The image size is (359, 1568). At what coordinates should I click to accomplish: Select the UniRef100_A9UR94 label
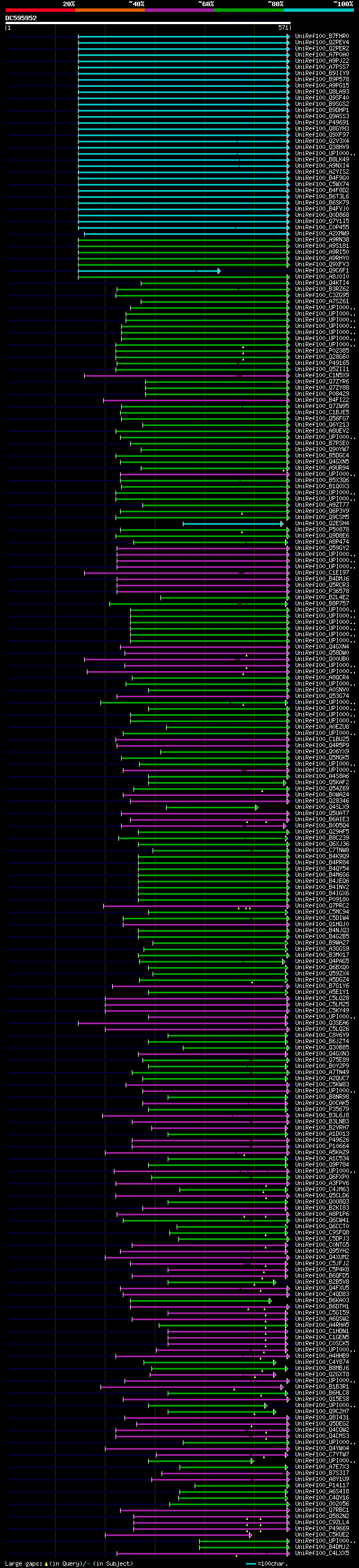[x=323, y=468]
